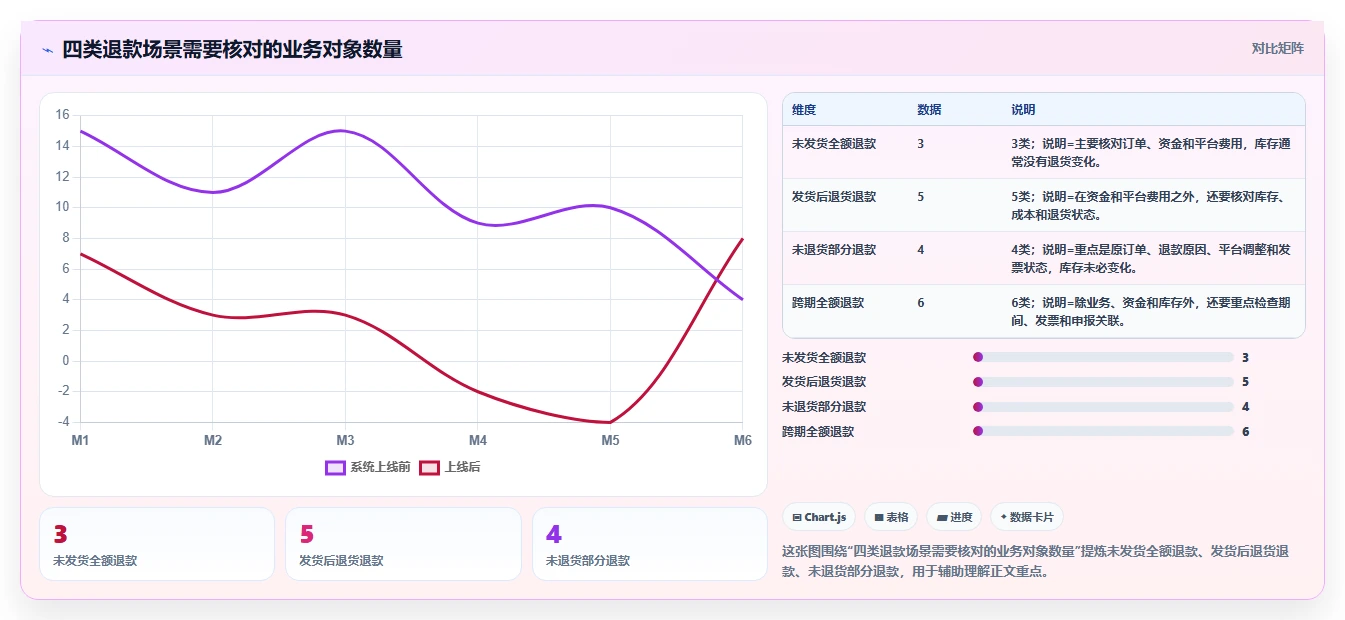Screen dimensions: 1345x620
Task: Click the description starting with 4类
Action: tap(1150, 258)
